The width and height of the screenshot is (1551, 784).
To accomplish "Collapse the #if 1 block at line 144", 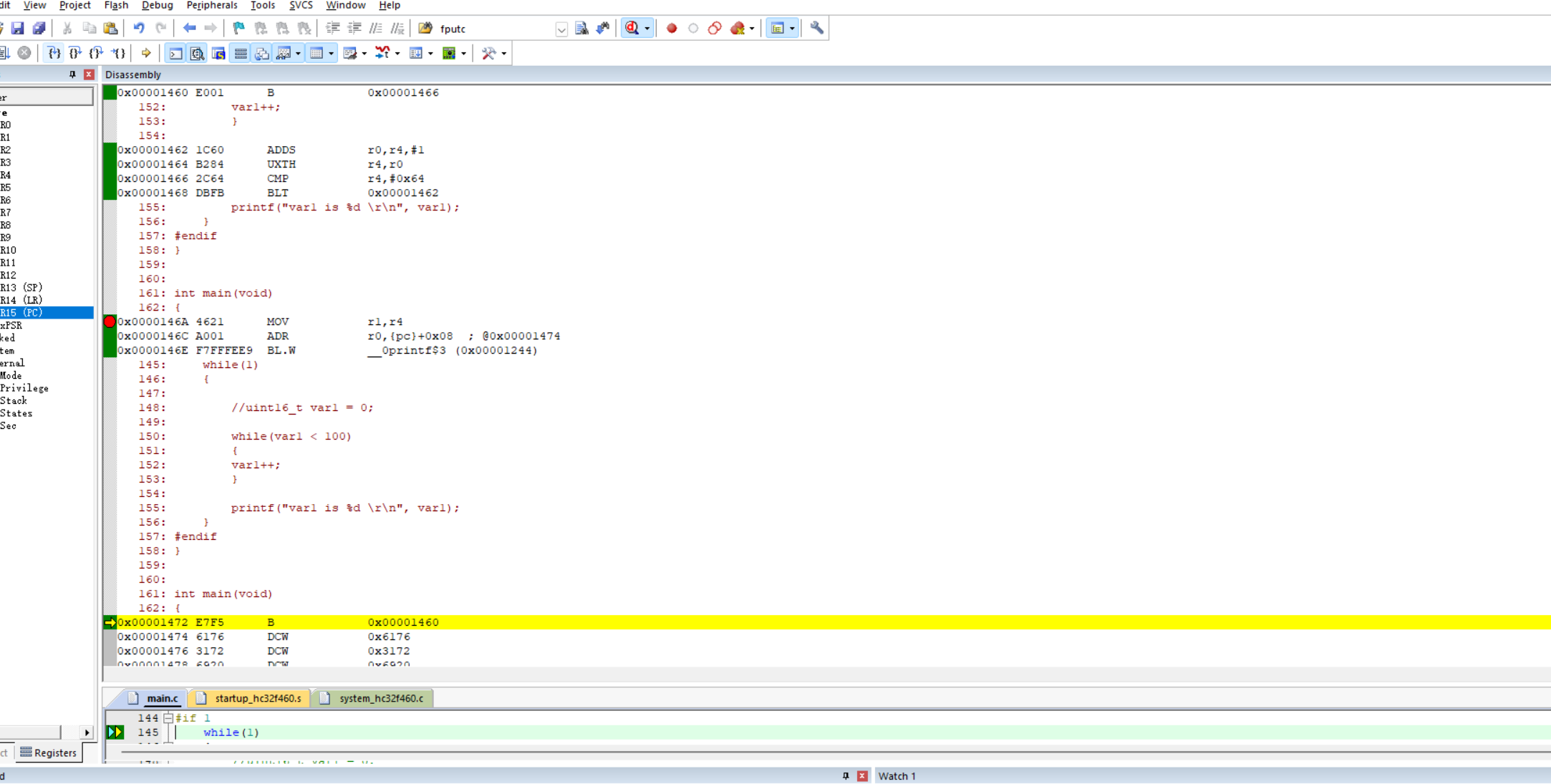I will [168, 718].
